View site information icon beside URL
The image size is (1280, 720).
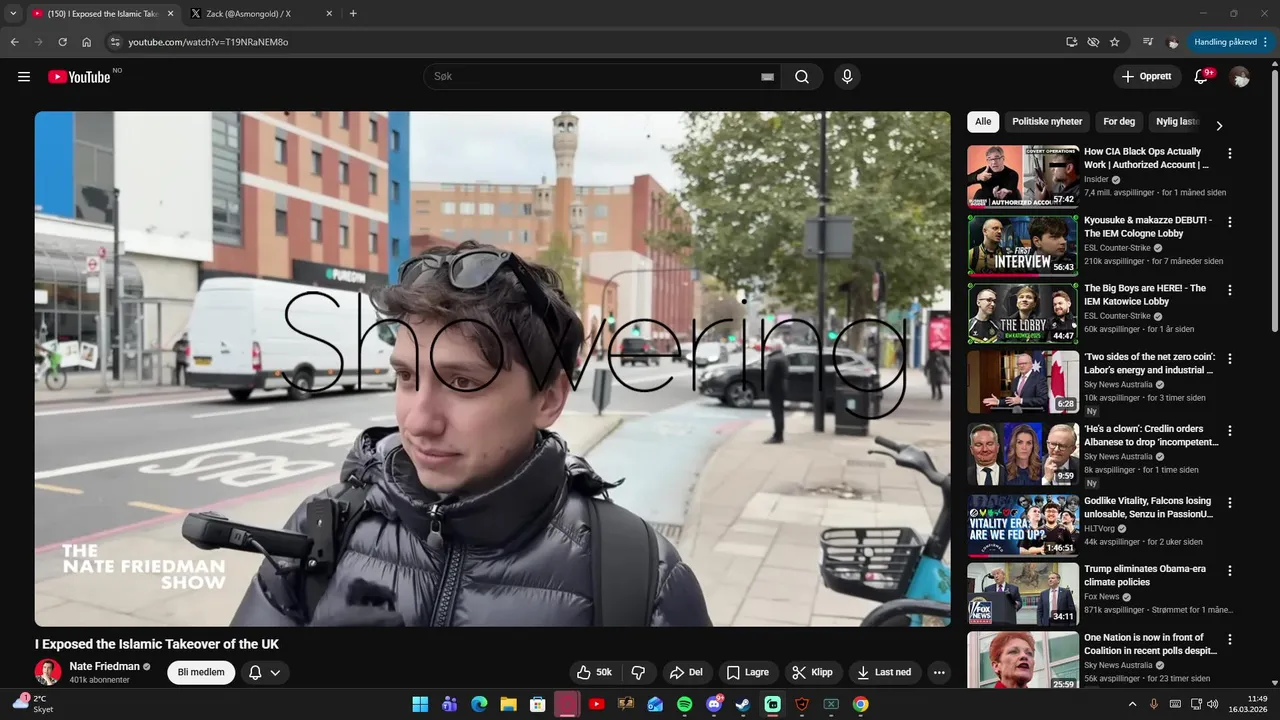pos(115,42)
